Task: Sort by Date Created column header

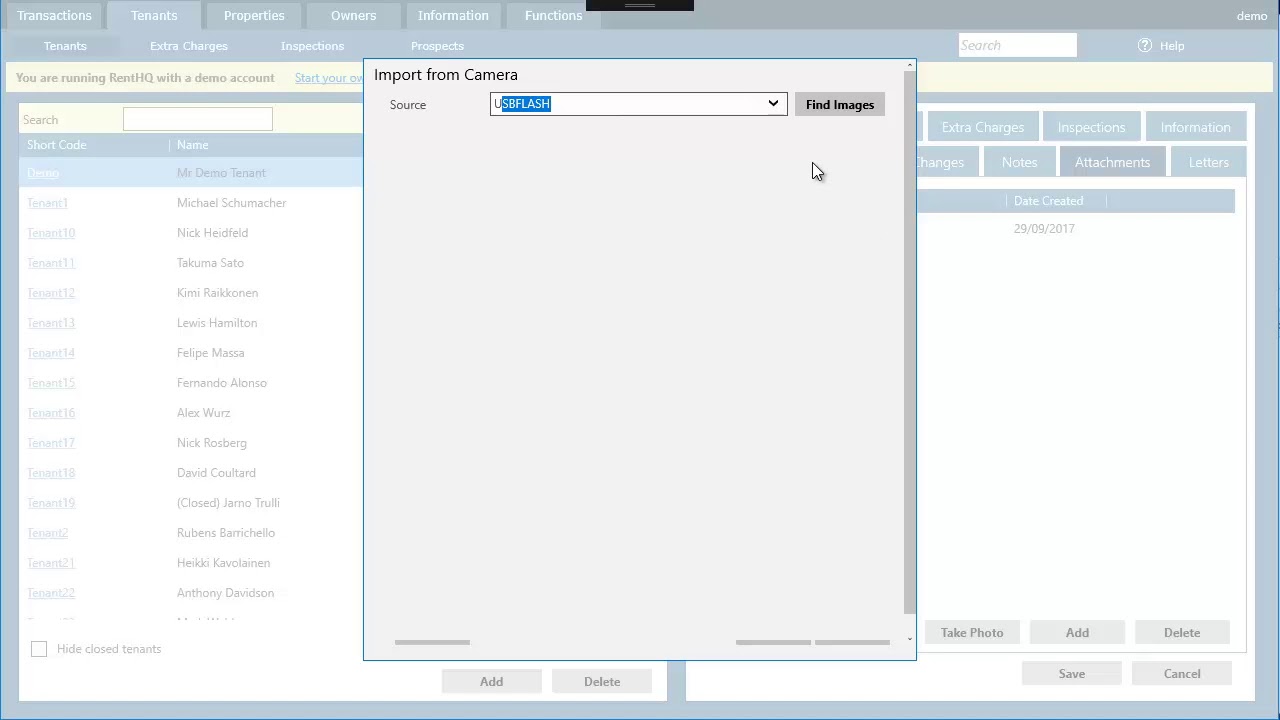Action: click(1048, 201)
